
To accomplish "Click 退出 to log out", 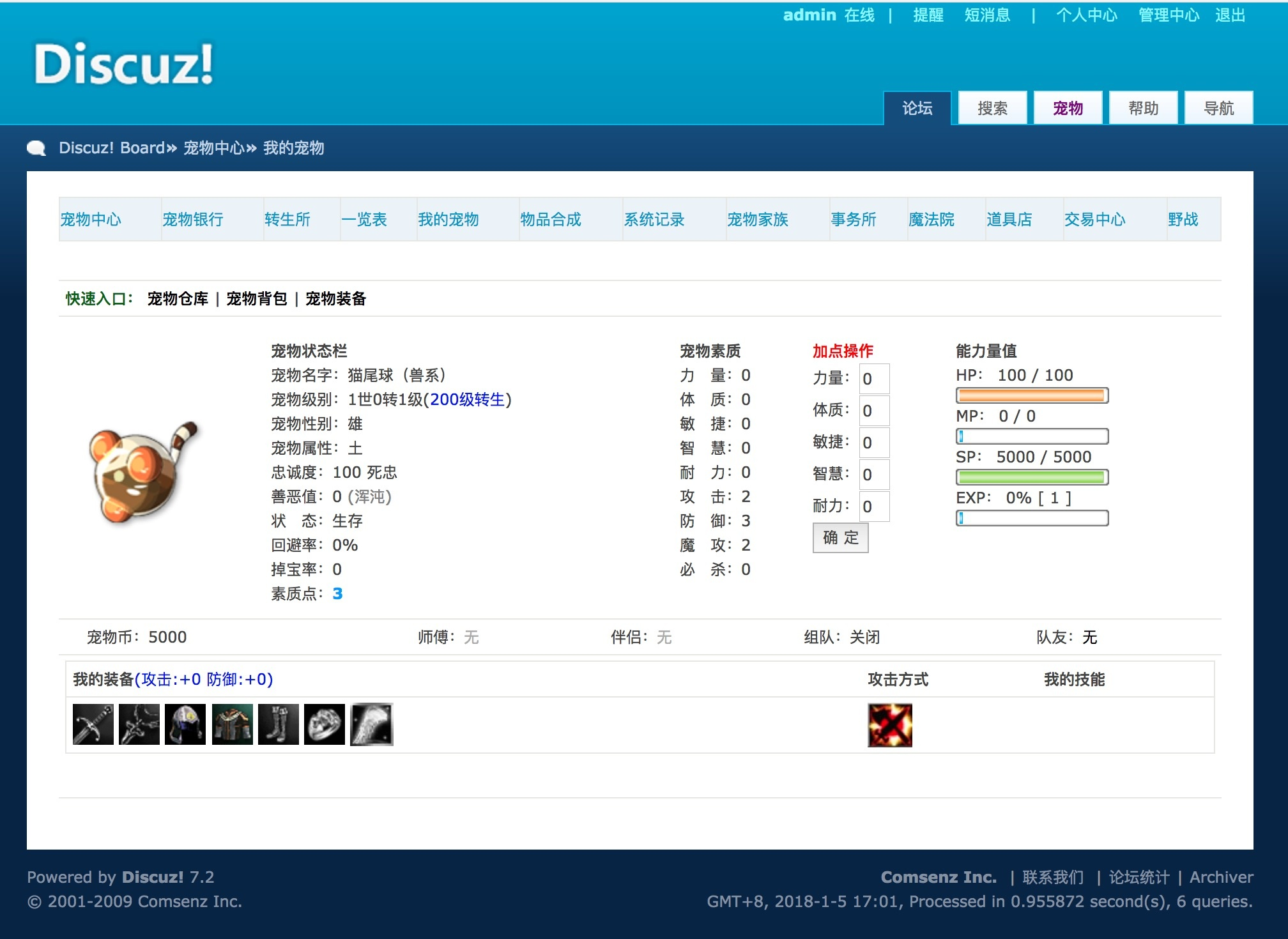I will point(1230,15).
